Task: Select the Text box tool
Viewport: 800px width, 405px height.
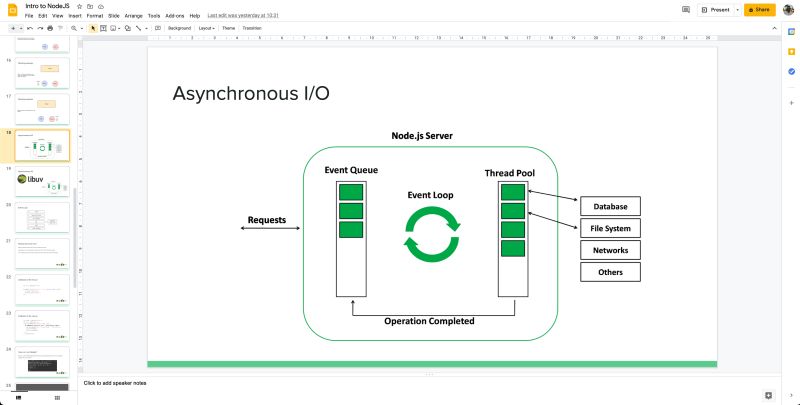Action: pos(103,28)
